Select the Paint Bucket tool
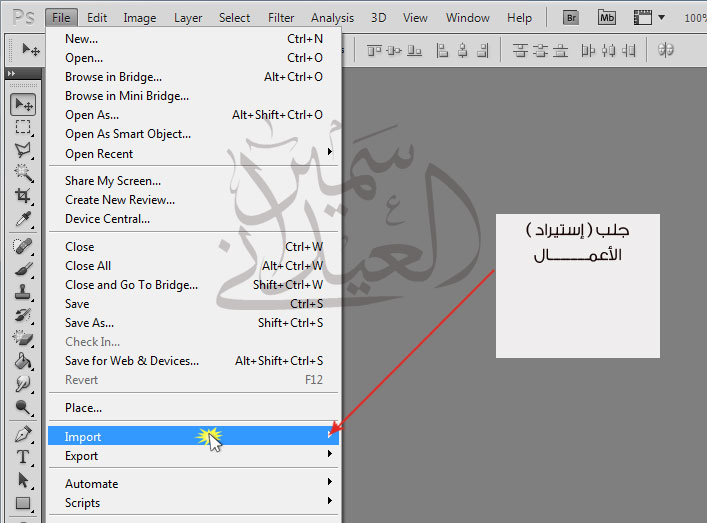The image size is (707, 523). tap(23, 361)
